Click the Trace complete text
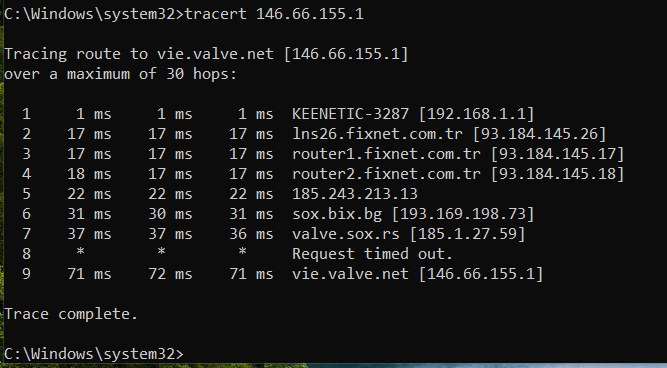The height and width of the screenshot is (368, 667). click(x=71, y=314)
